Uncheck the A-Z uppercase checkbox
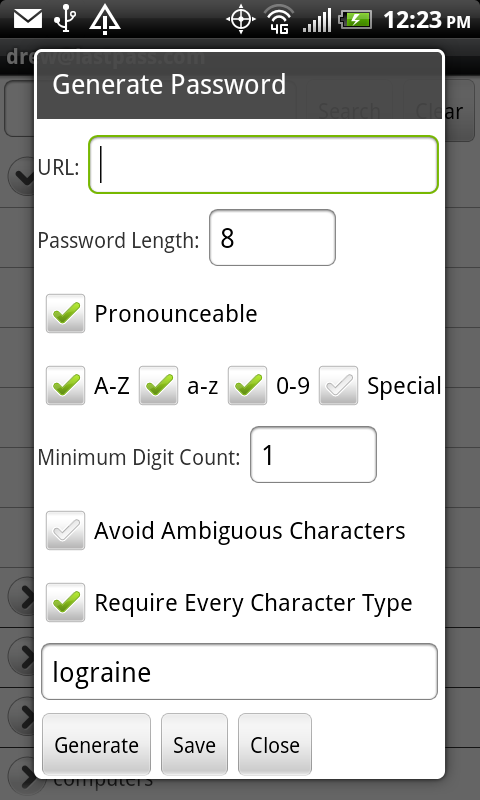480x800 pixels. (66, 386)
